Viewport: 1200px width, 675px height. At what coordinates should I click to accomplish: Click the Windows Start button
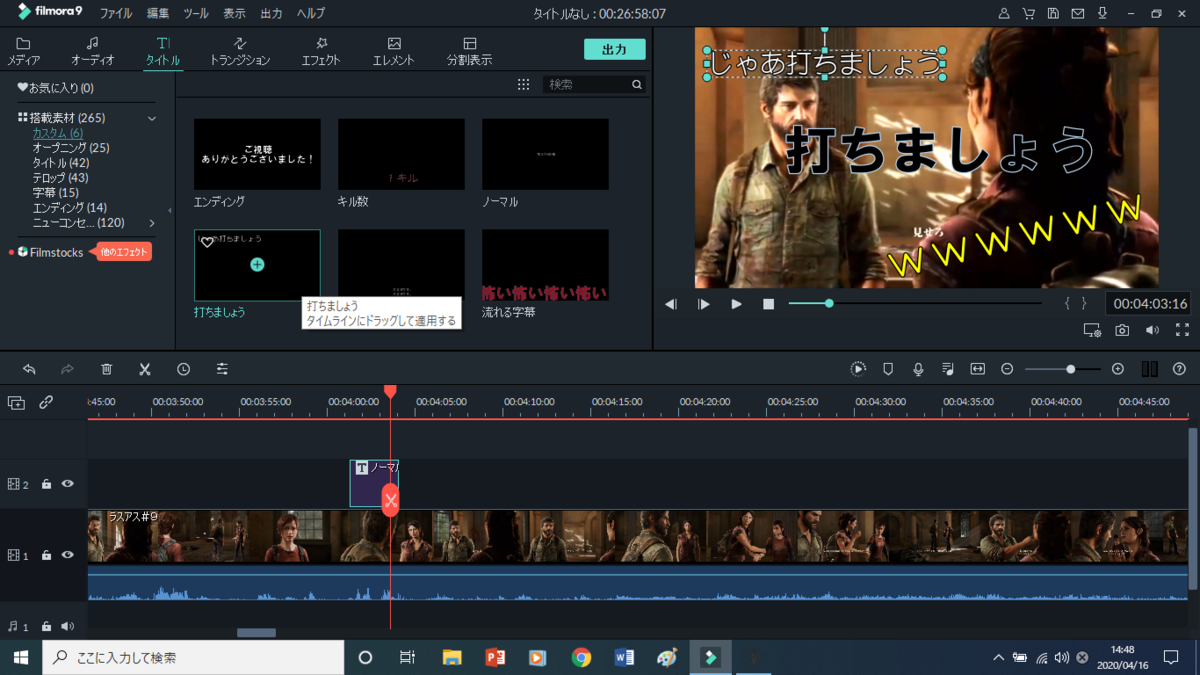point(20,658)
